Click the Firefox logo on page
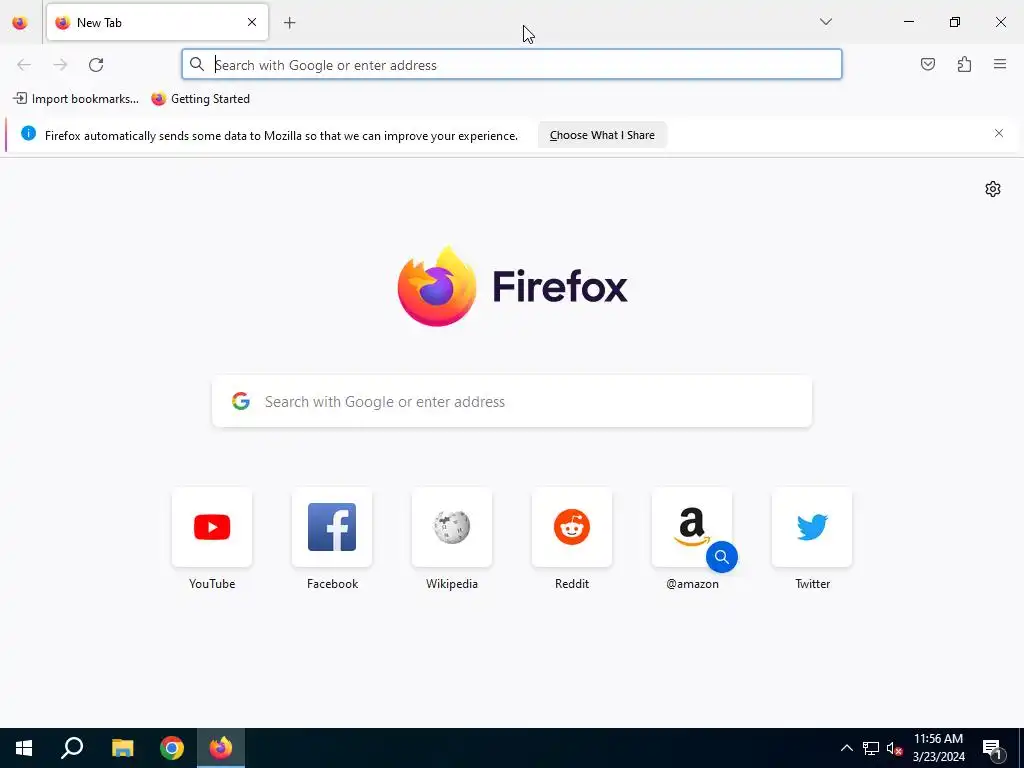This screenshot has height=768, width=1024. [x=512, y=286]
